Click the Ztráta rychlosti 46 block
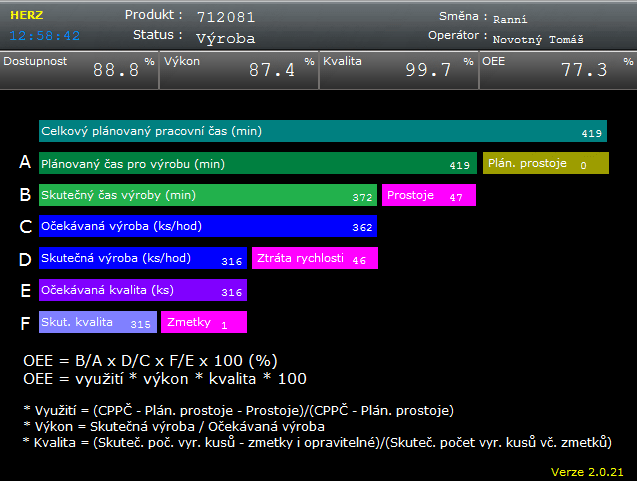Viewport: 637px width, 481px height. (314, 259)
